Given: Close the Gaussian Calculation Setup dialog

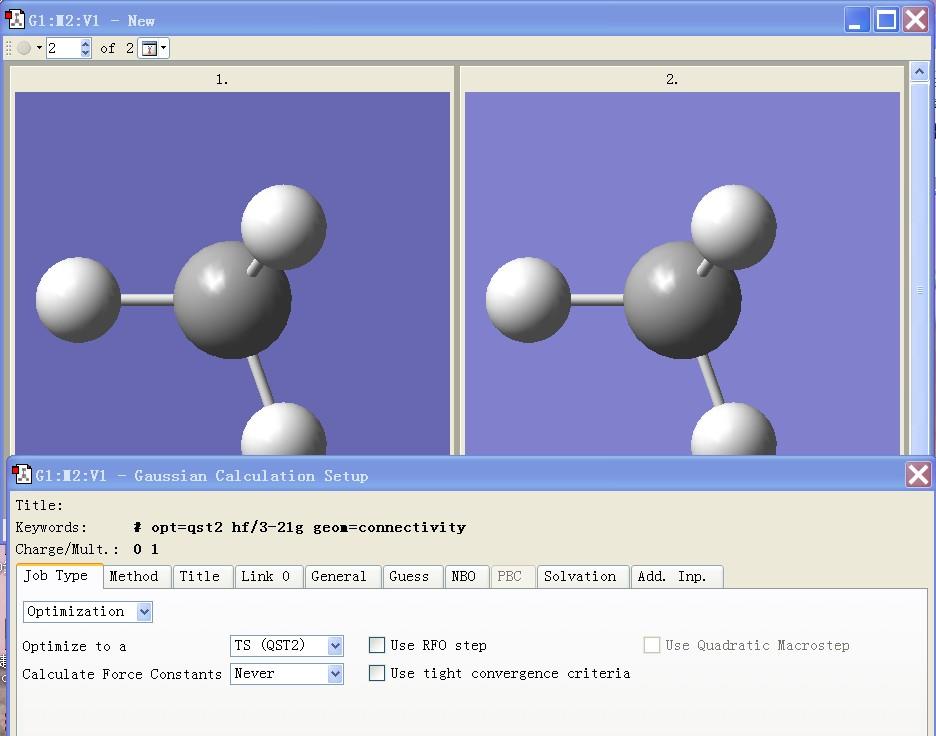Looking at the screenshot, I should [918, 474].
